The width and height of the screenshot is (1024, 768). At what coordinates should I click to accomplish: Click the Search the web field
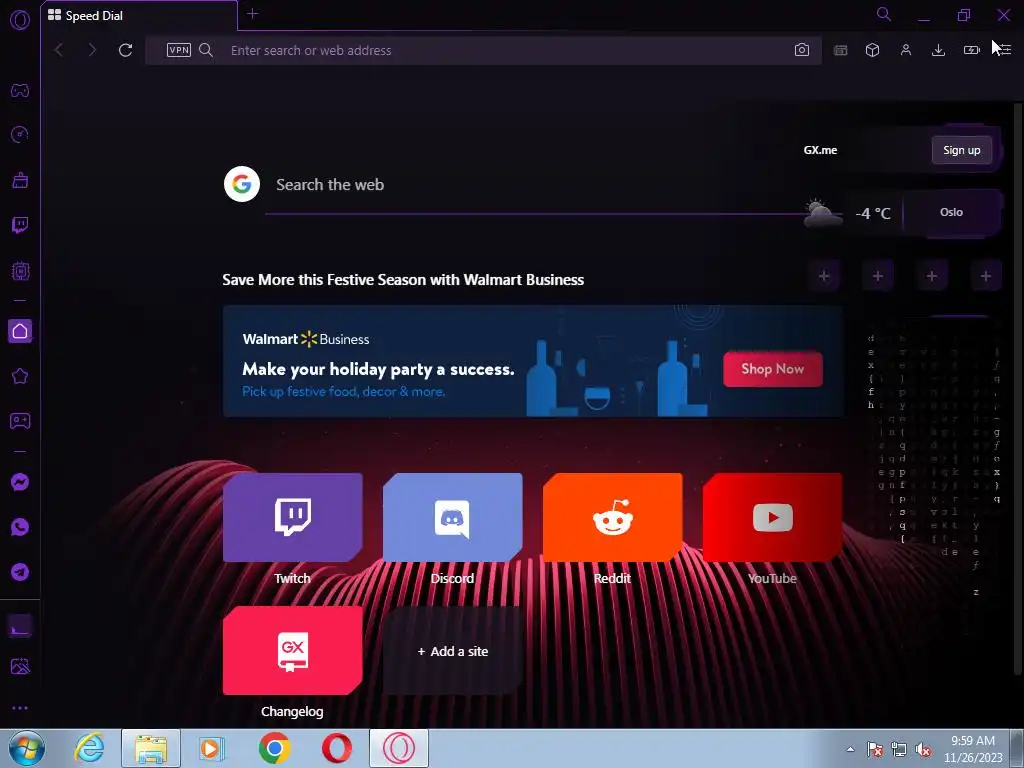(536, 185)
